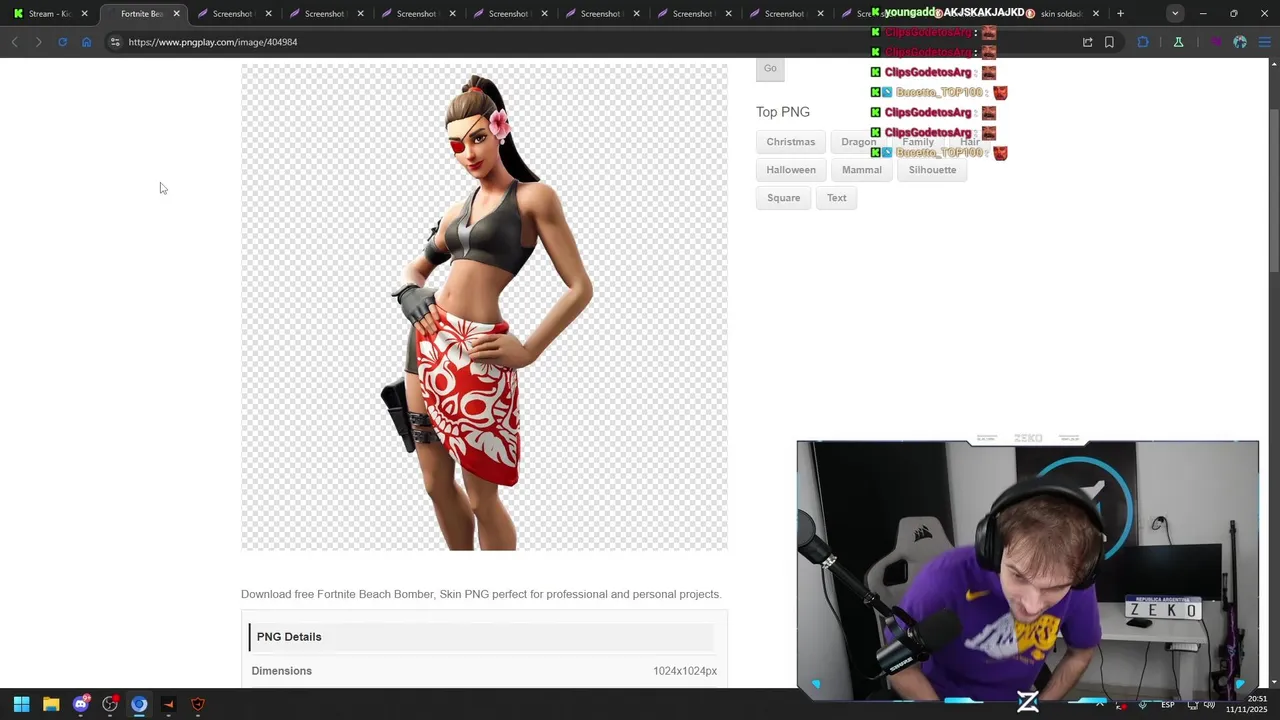
Task: Open the browser home page
Action: pos(86,42)
